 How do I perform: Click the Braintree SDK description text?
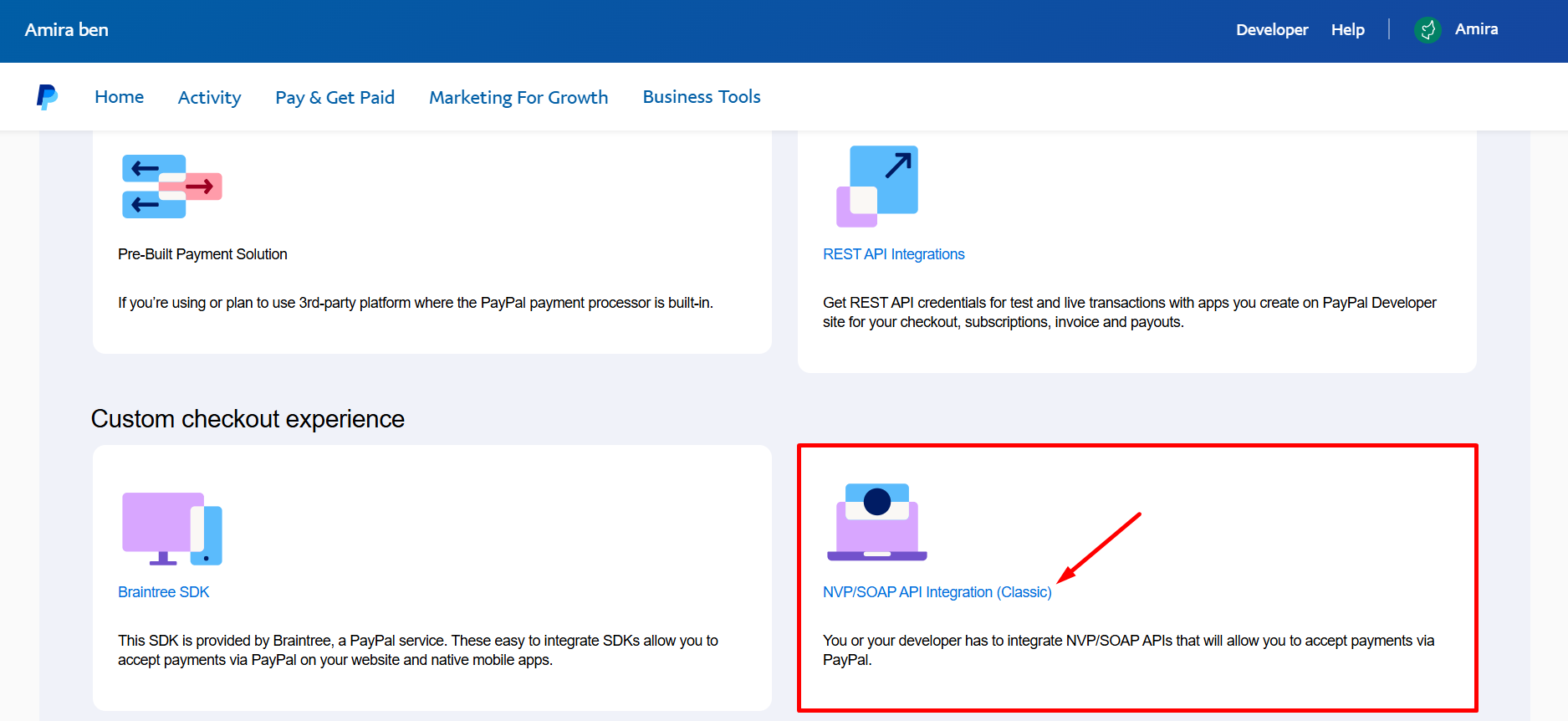(x=418, y=650)
